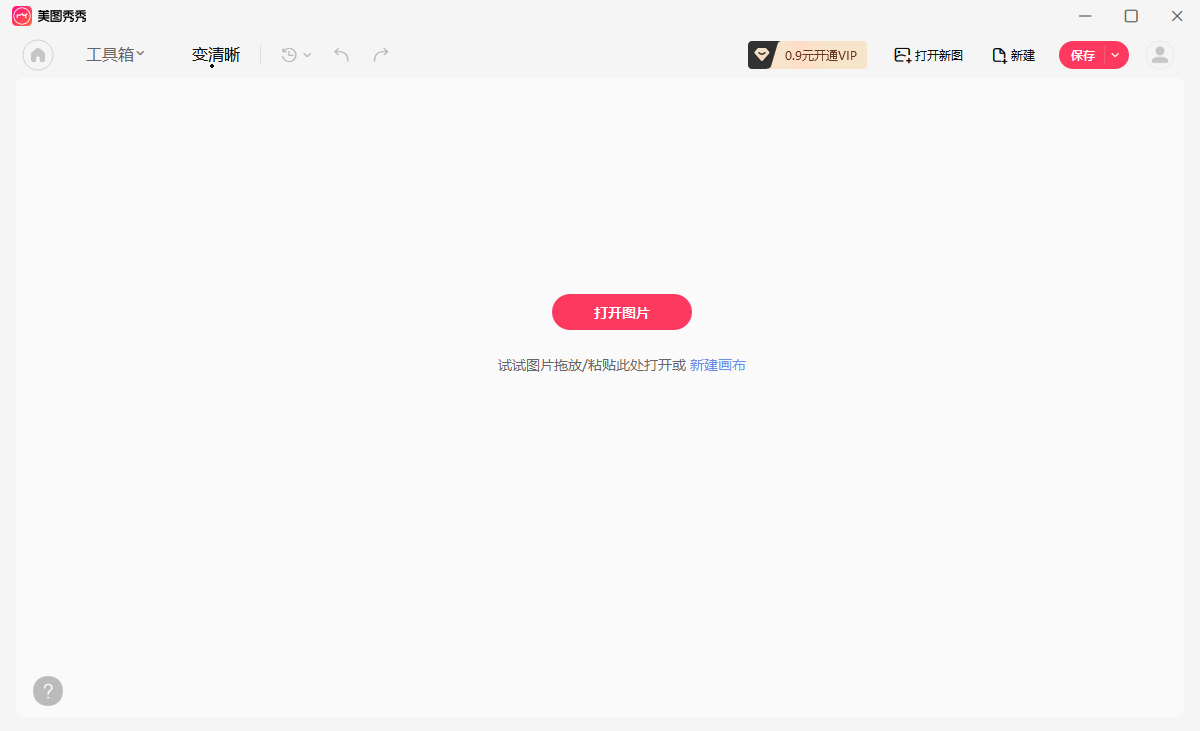Click the 美图秀秀 app logo
1200x731 pixels.
[x=22, y=16]
